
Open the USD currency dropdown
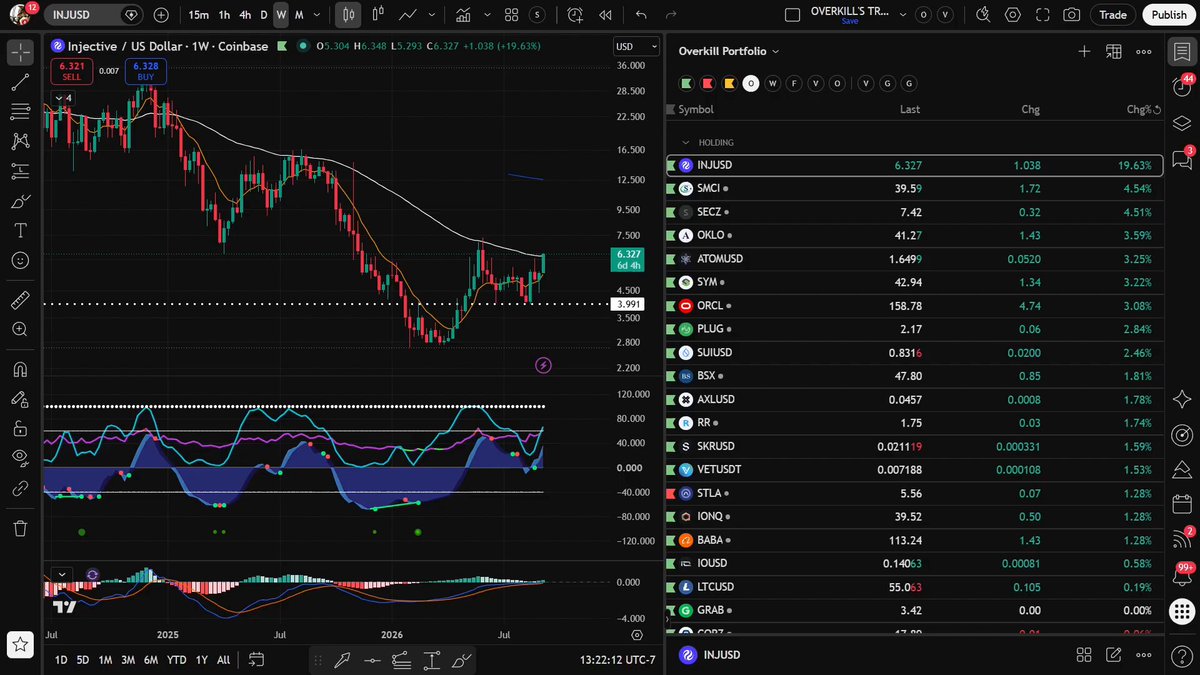point(636,47)
